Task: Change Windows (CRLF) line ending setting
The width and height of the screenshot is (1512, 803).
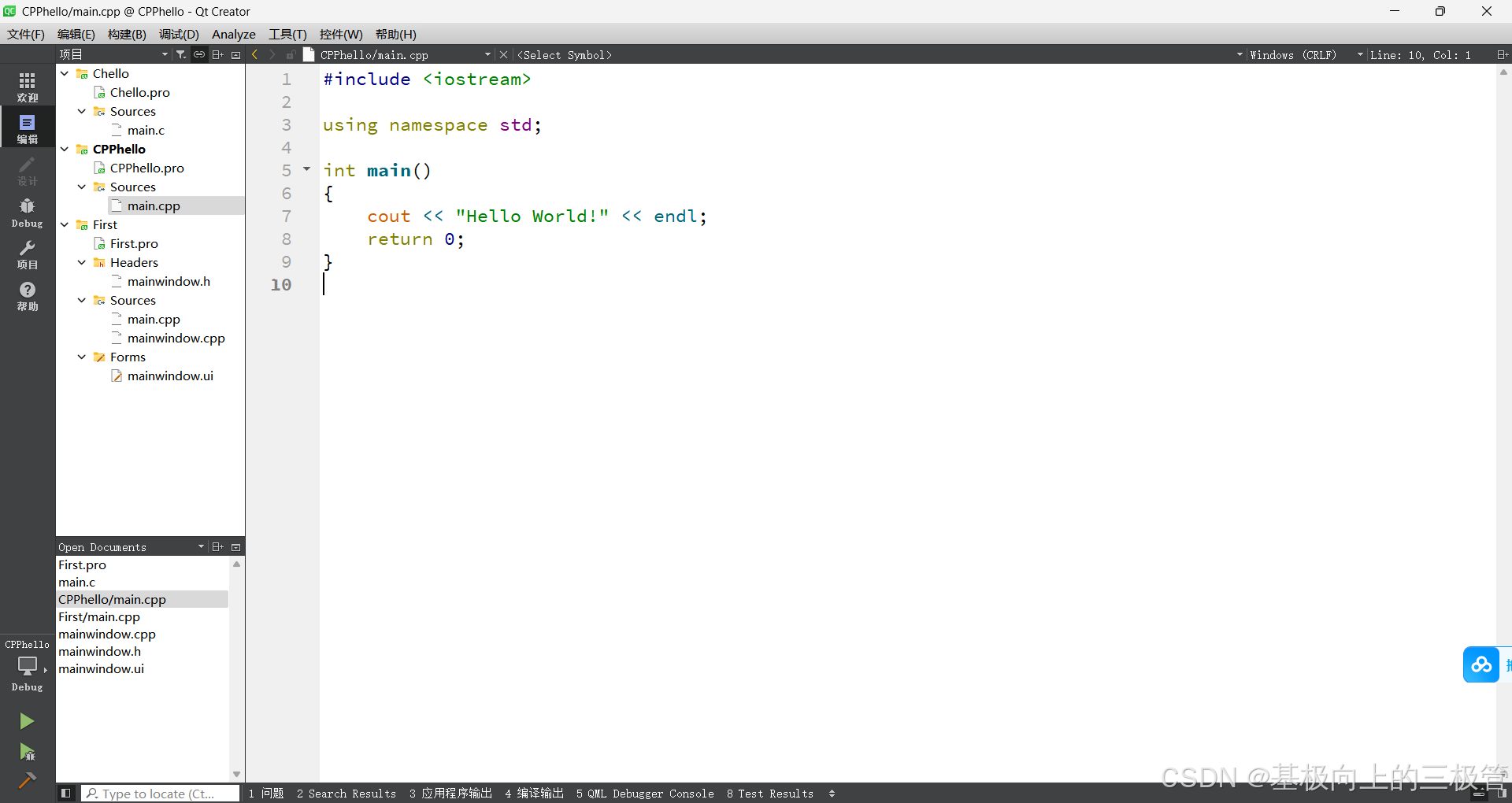Action: tap(1306, 54)
